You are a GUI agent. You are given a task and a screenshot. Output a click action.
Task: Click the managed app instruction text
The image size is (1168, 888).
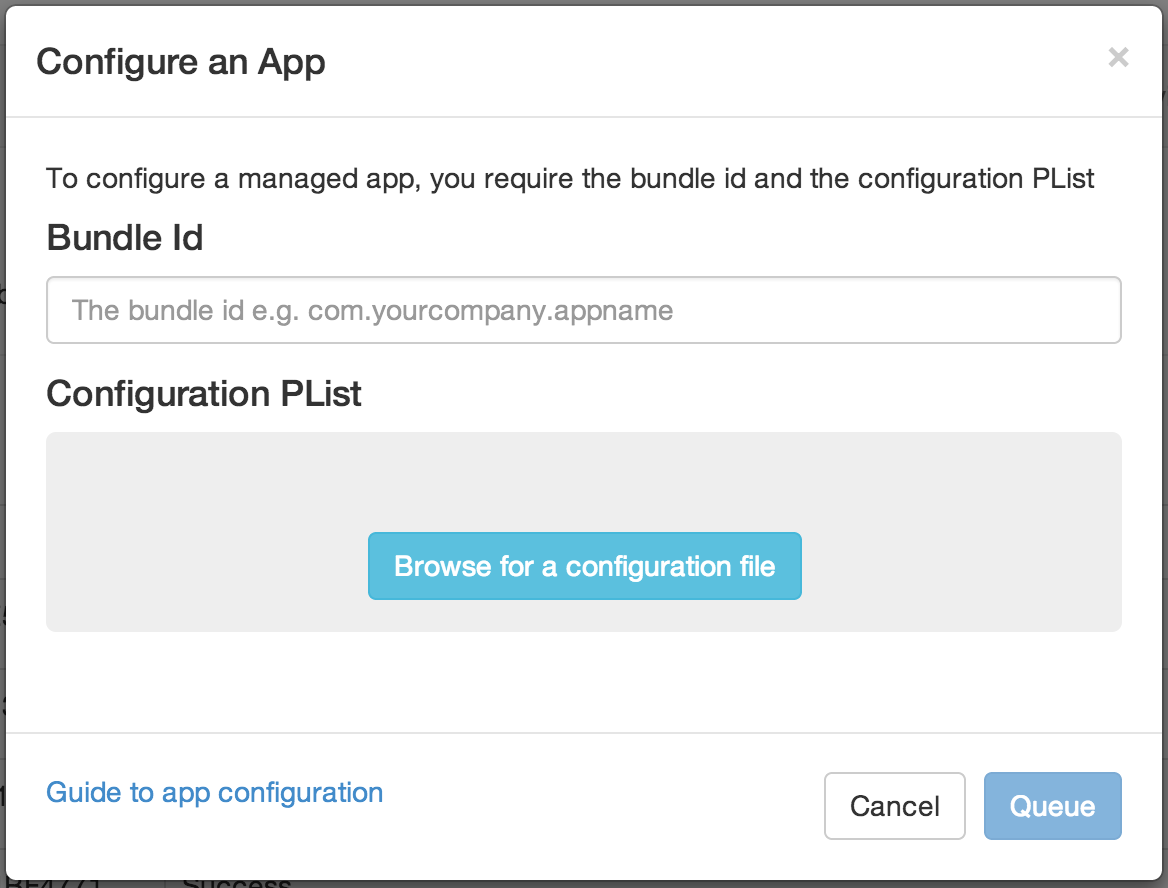(x=570, y=179)
